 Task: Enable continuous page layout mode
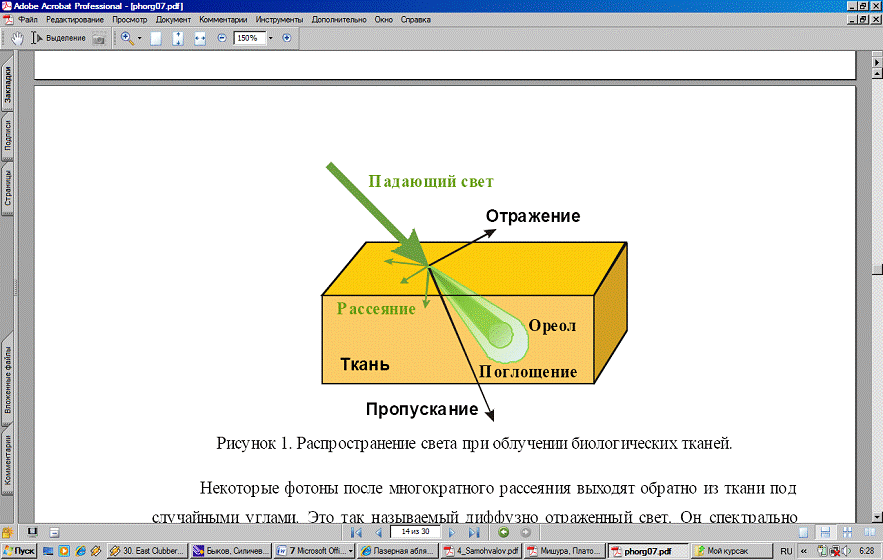coord(825,532)
